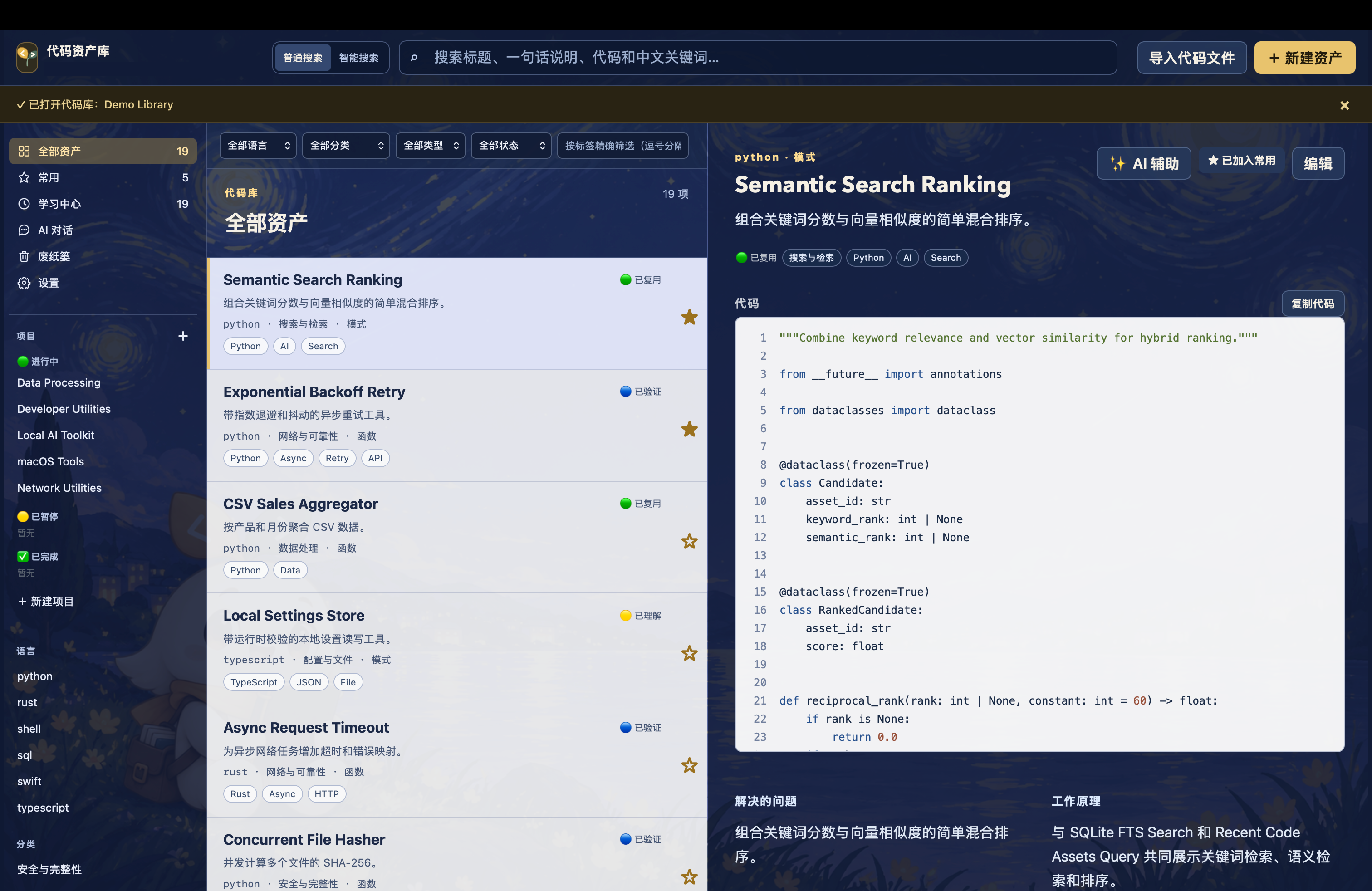The image size is (1372, 891).
Task: Click the 编辑 button in details panel
Action: [x=1318, y=164]
